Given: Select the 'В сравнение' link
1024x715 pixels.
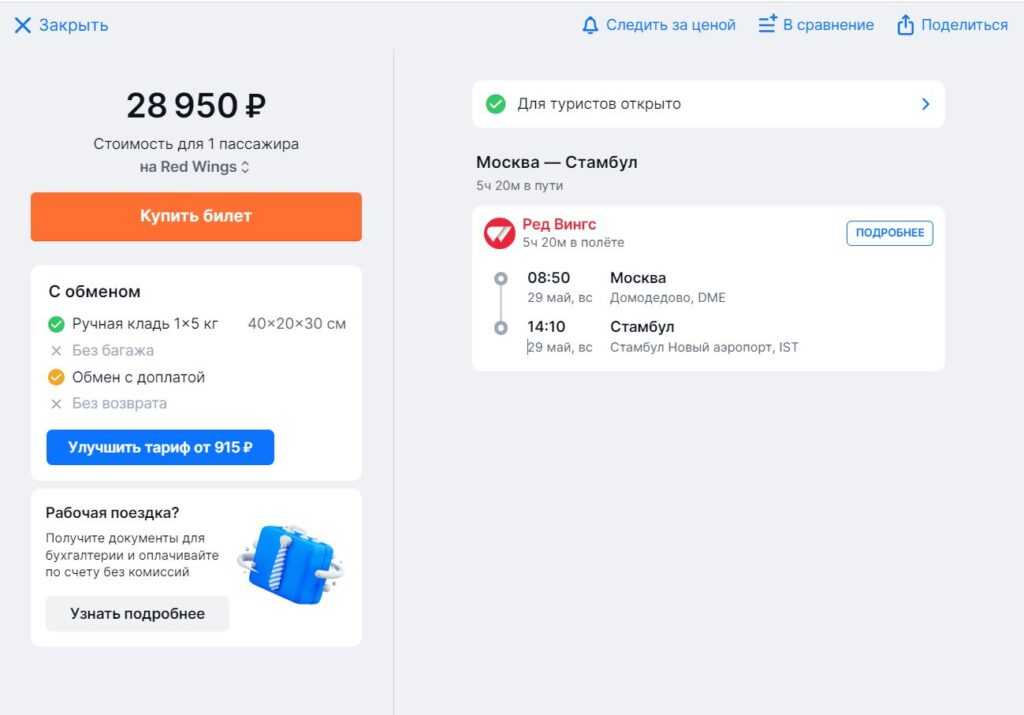Looking at the screenshot, I should (828, 25).
